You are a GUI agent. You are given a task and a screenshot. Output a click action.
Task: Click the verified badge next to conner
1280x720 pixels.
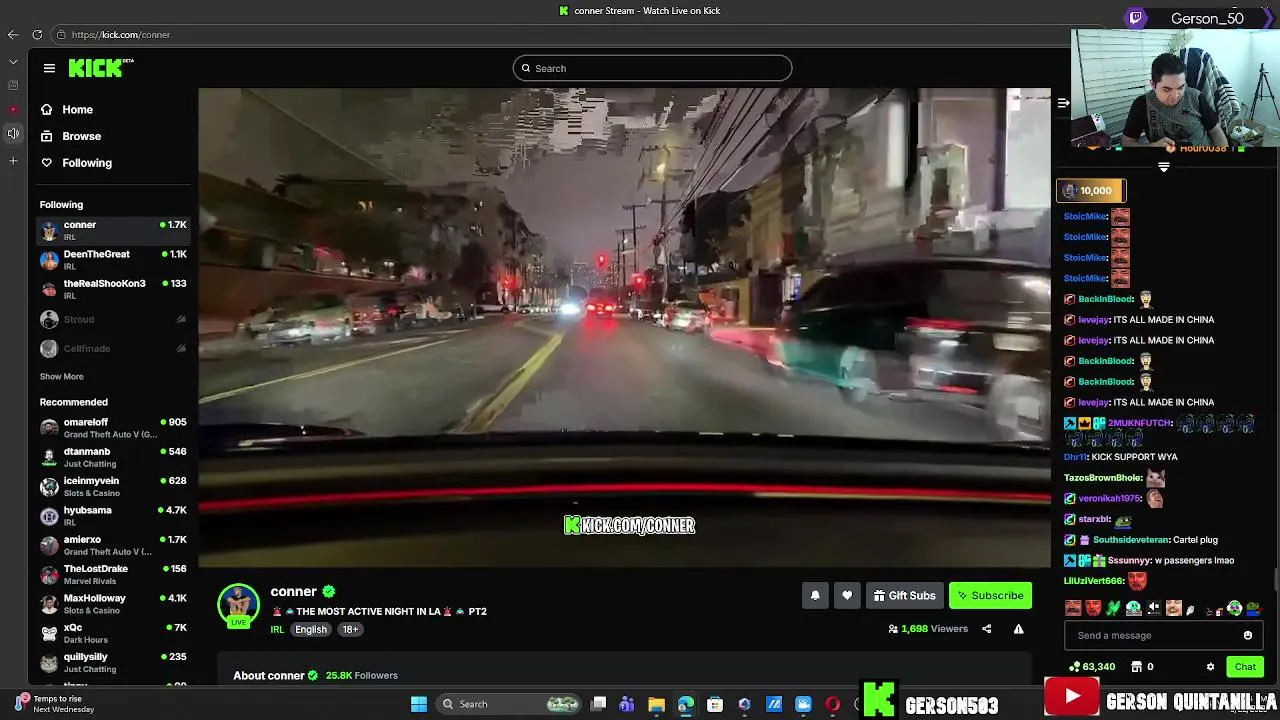tap(328, 592)
